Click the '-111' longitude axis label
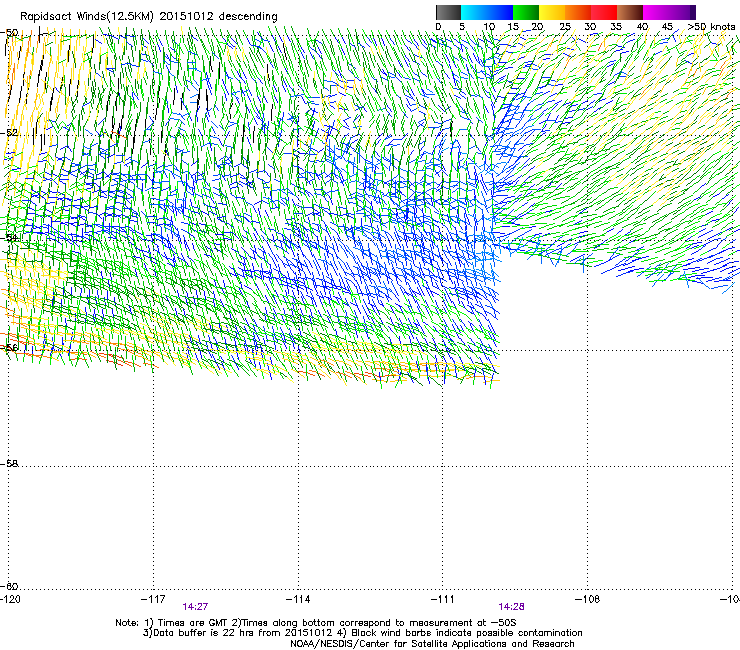Screen dimensions: 740x650 point(443,599)
